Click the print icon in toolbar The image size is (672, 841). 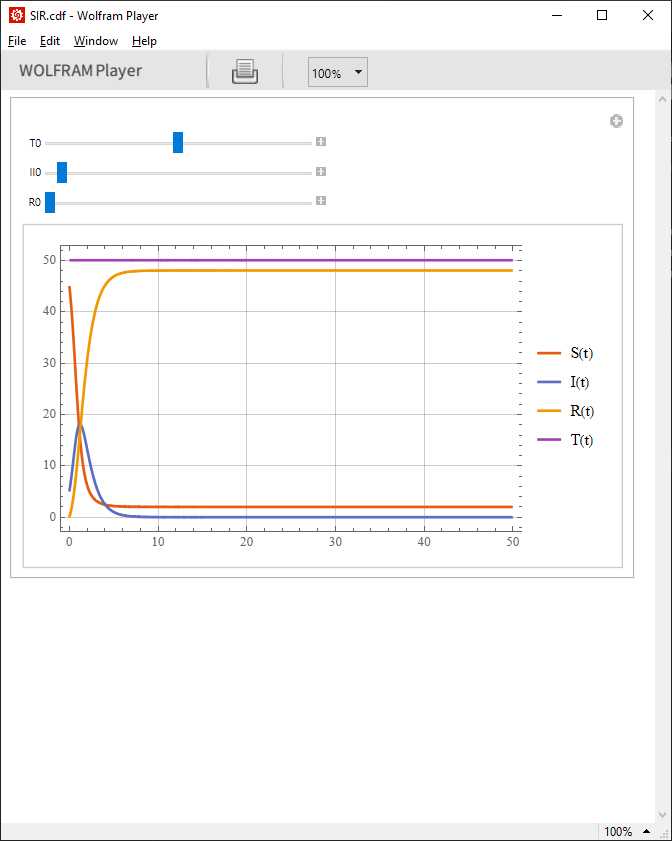coord(245,71)
